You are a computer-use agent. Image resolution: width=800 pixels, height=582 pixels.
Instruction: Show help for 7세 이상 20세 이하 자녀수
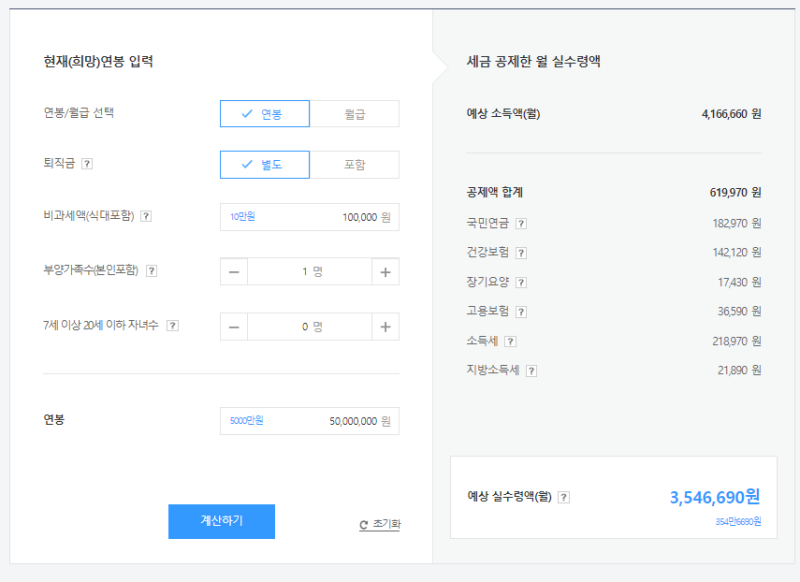pyautogui.click(x=172, y=325)
